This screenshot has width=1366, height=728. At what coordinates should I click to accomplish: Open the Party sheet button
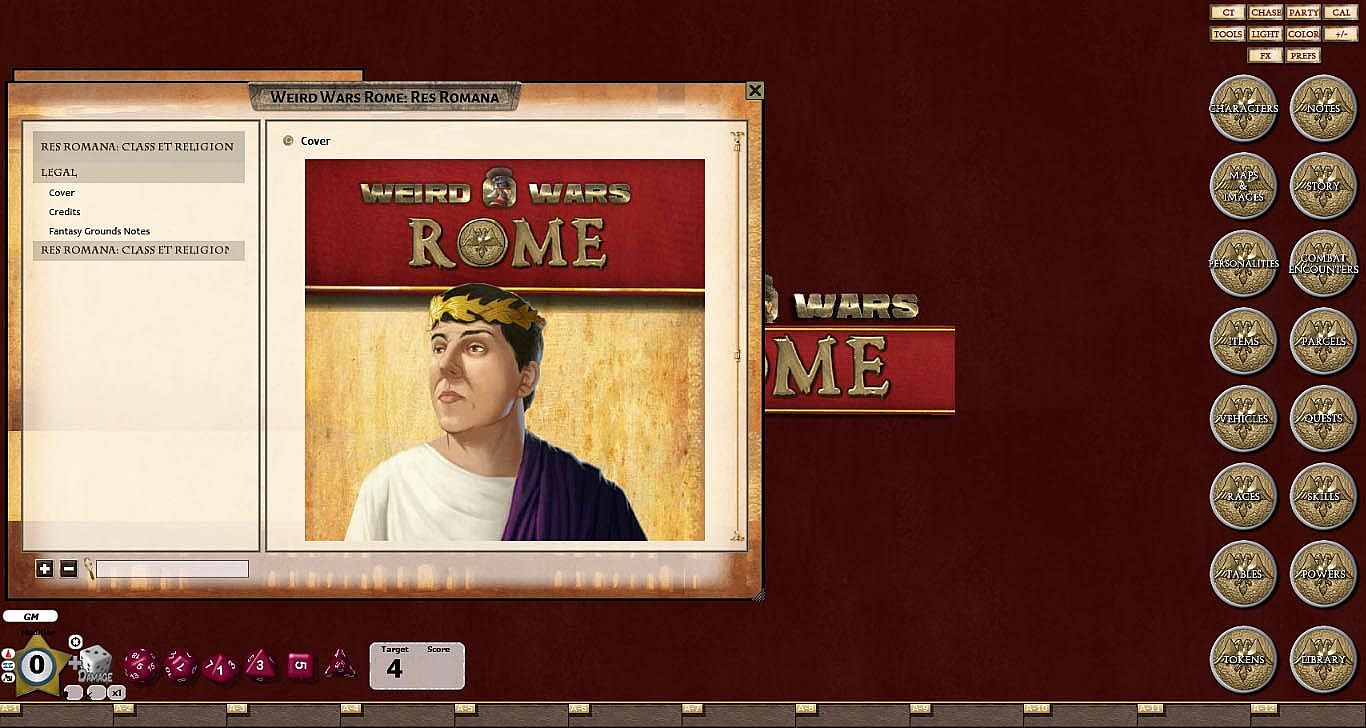tap(1303, 13)
